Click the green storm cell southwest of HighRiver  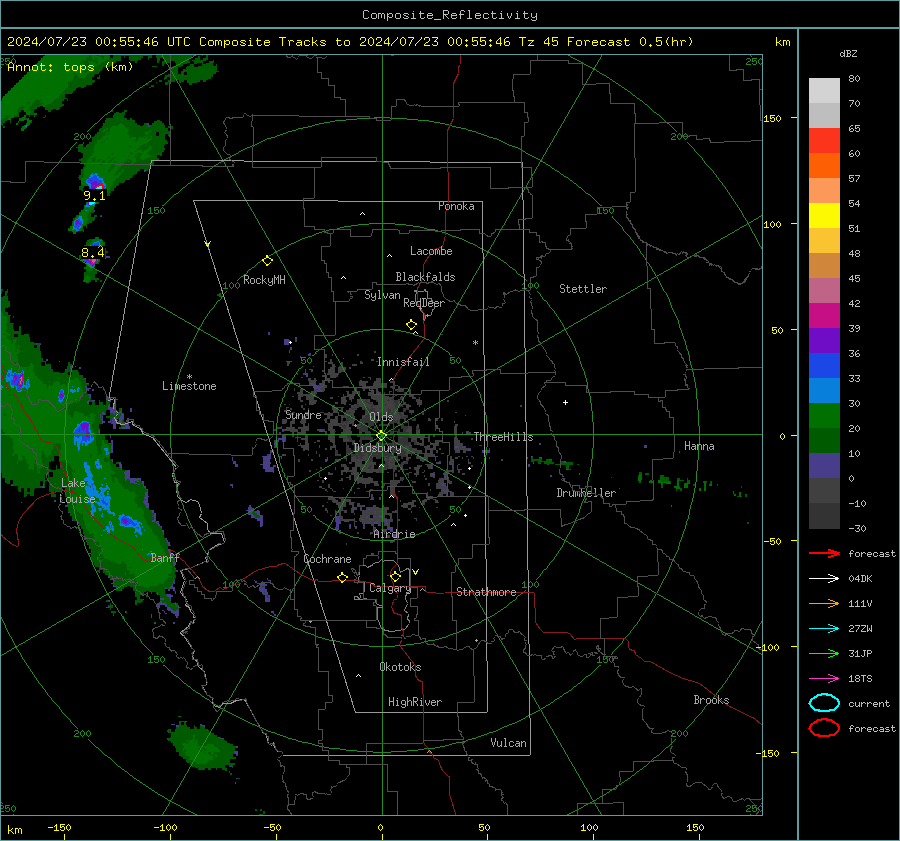[x=203, y=747]
